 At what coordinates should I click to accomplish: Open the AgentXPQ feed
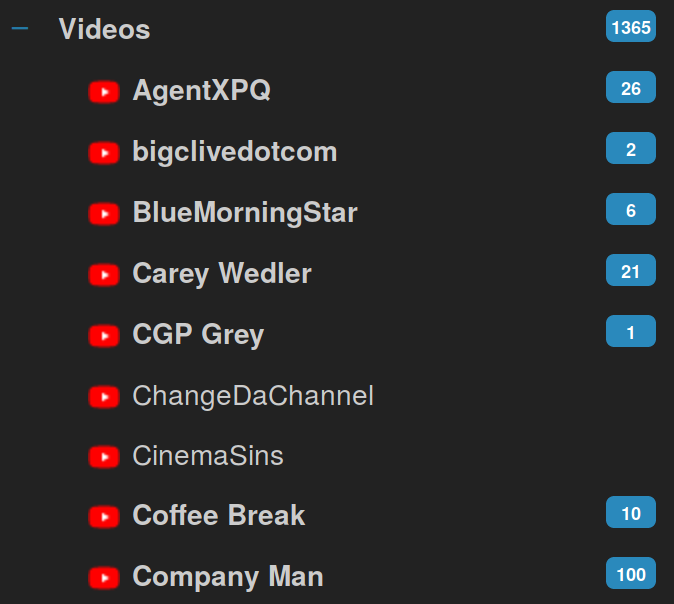[202, 91]
